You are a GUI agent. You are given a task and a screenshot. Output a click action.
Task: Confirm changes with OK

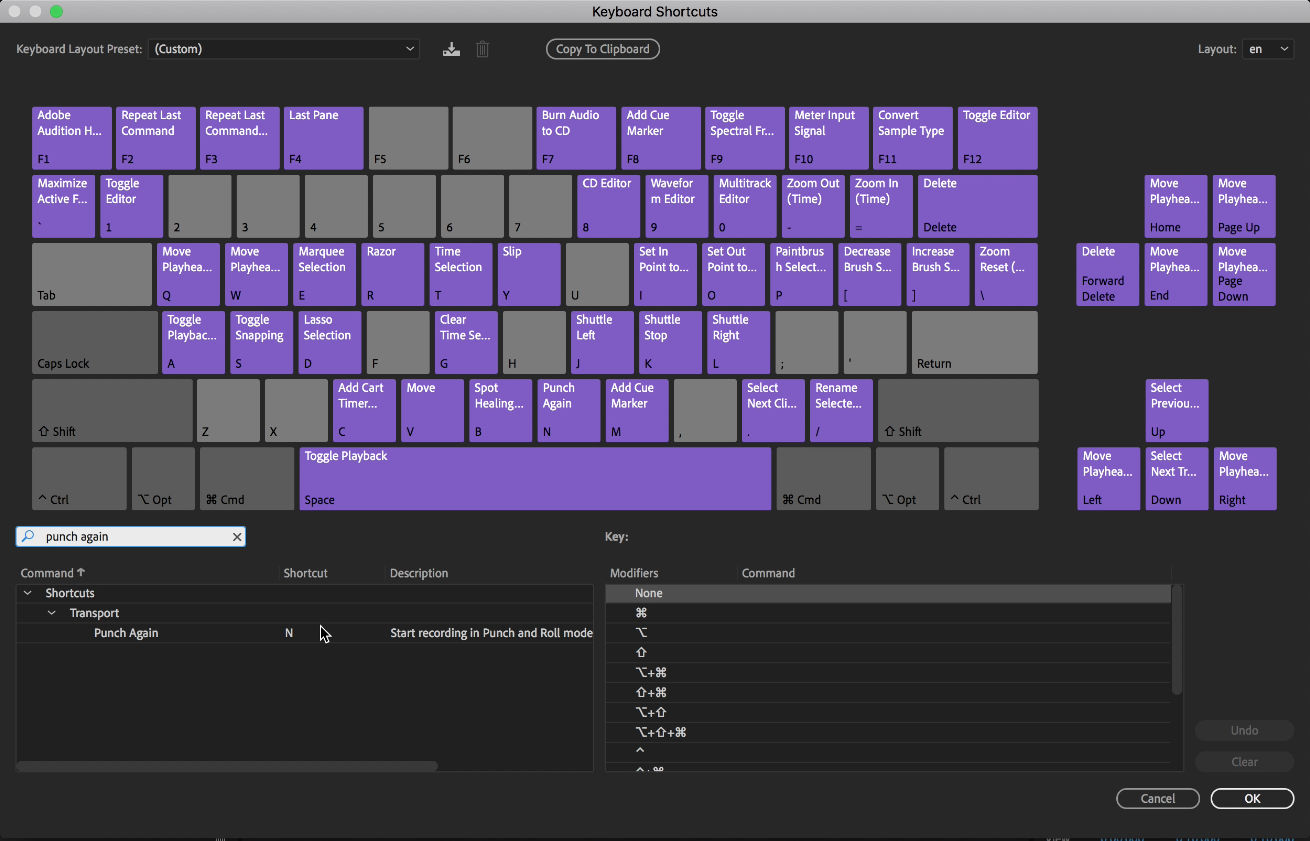(x=1252, y=798)
